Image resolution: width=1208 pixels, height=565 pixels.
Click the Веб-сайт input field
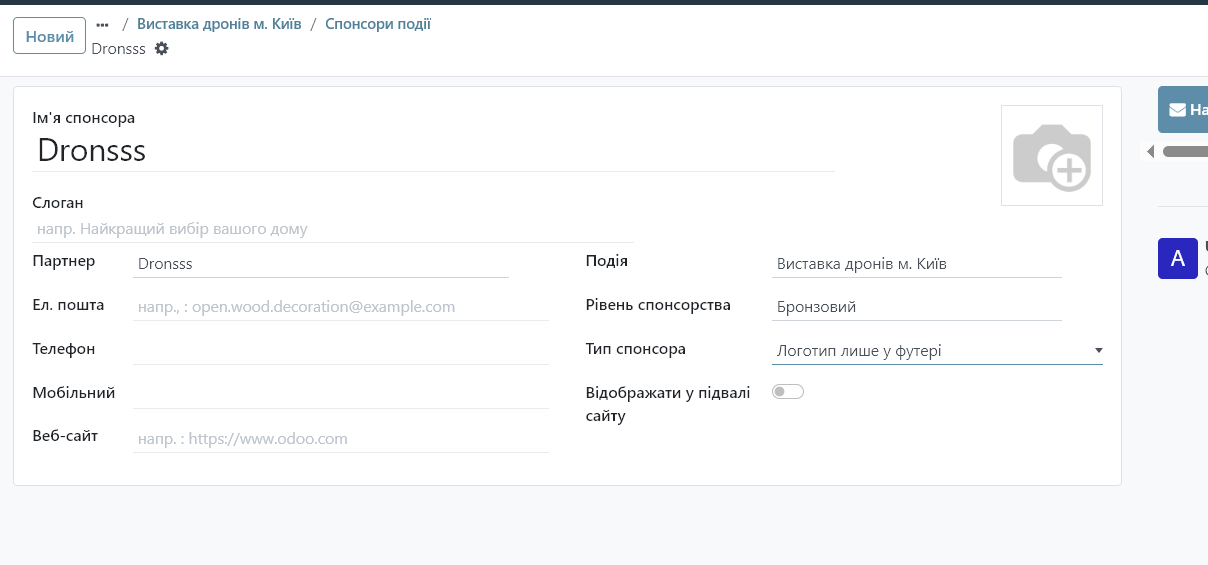(x=340, y=438)
